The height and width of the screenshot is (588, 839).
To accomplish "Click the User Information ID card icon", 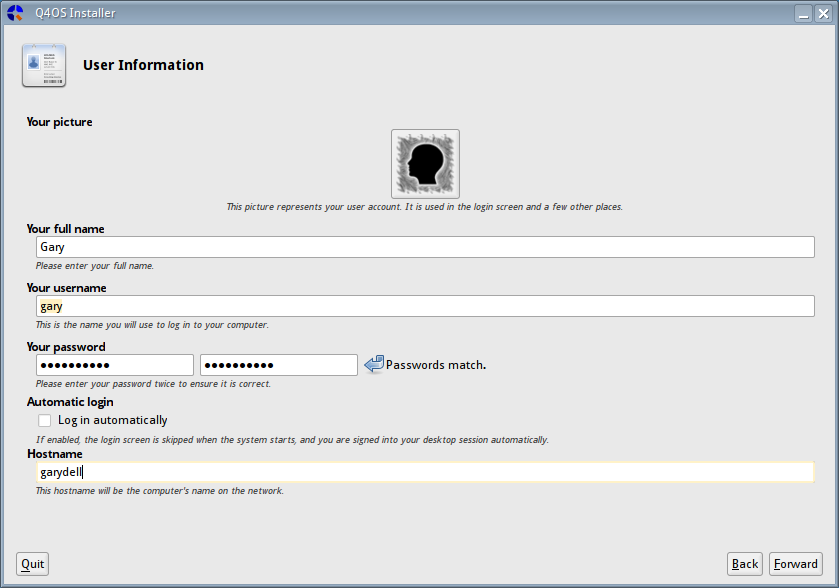I will [44, 65].
